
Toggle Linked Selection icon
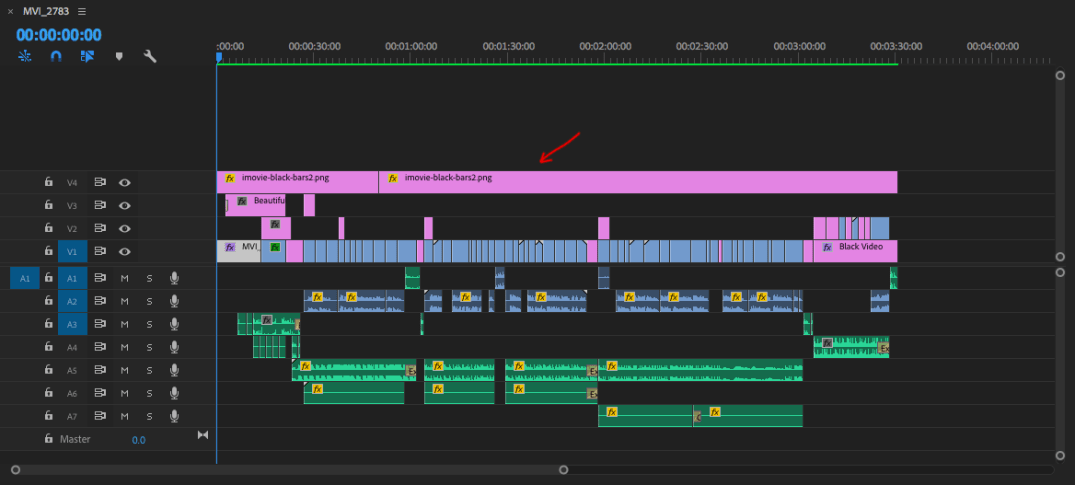87,57
